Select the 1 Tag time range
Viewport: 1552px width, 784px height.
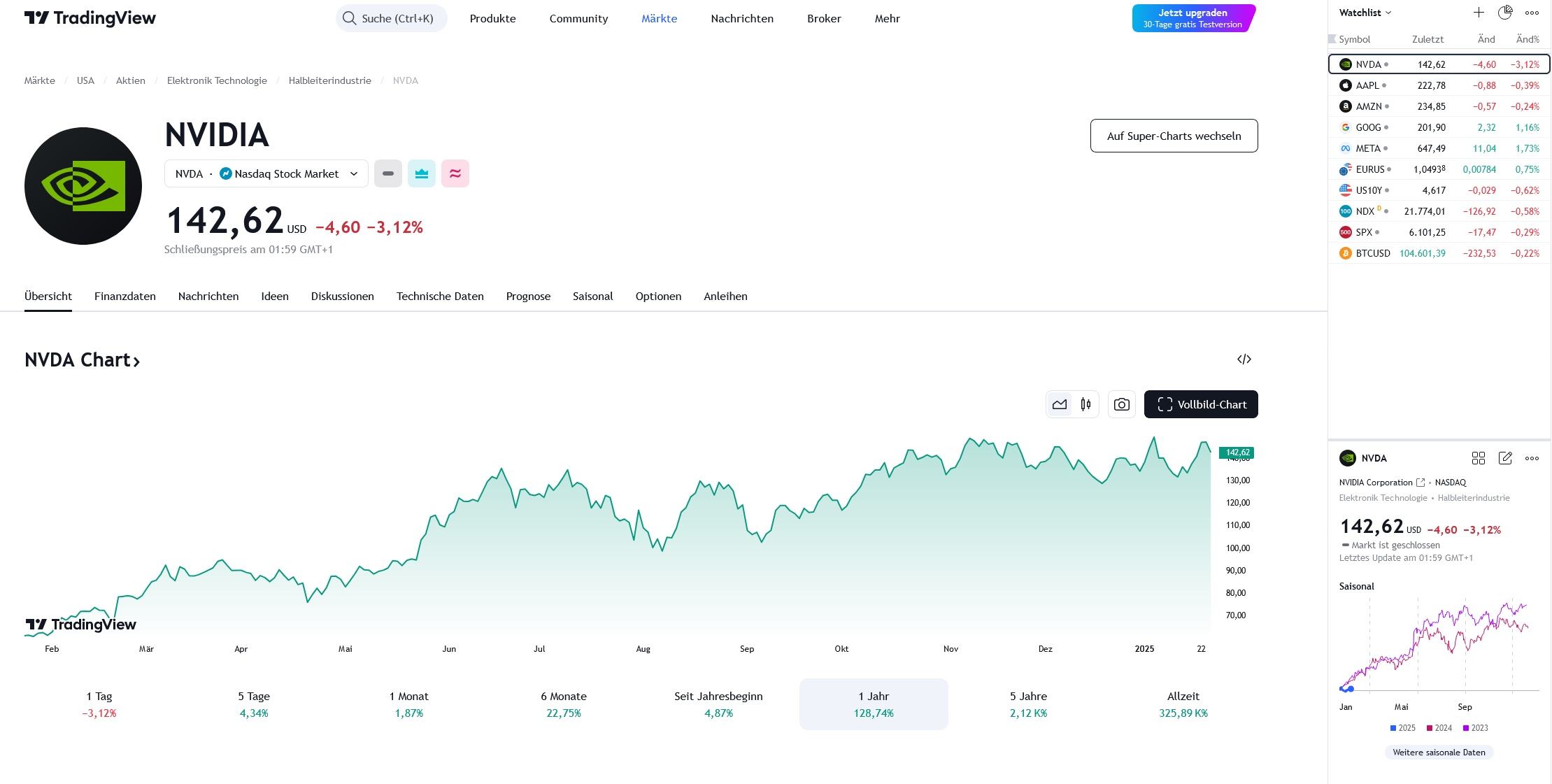(x=99, y=704)
